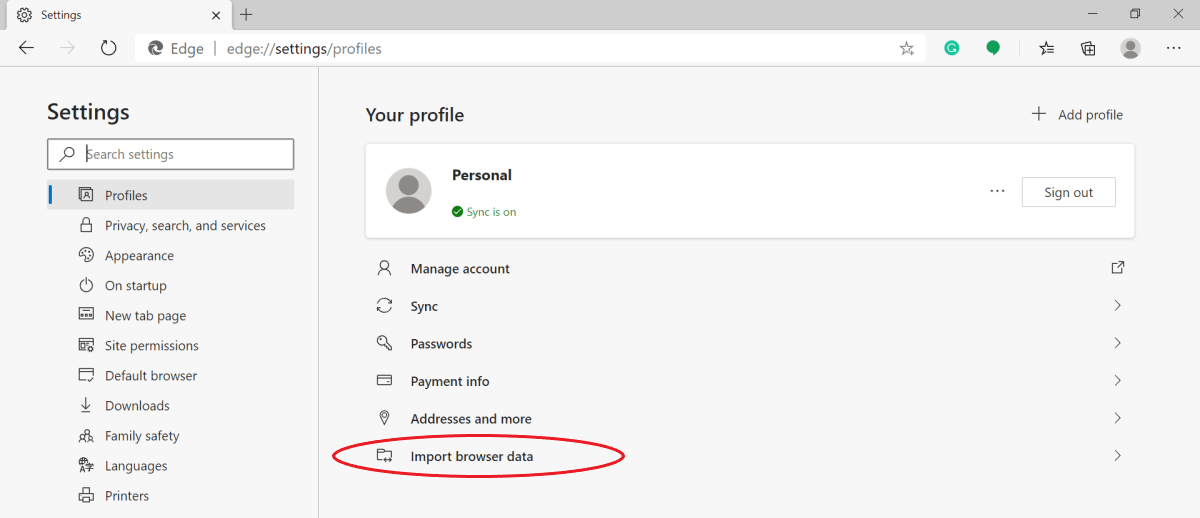Viewport: 1200px width, 518px height.
Task: Open the Settings and more ellipsis menu
Action: (x=1174, y=48)
